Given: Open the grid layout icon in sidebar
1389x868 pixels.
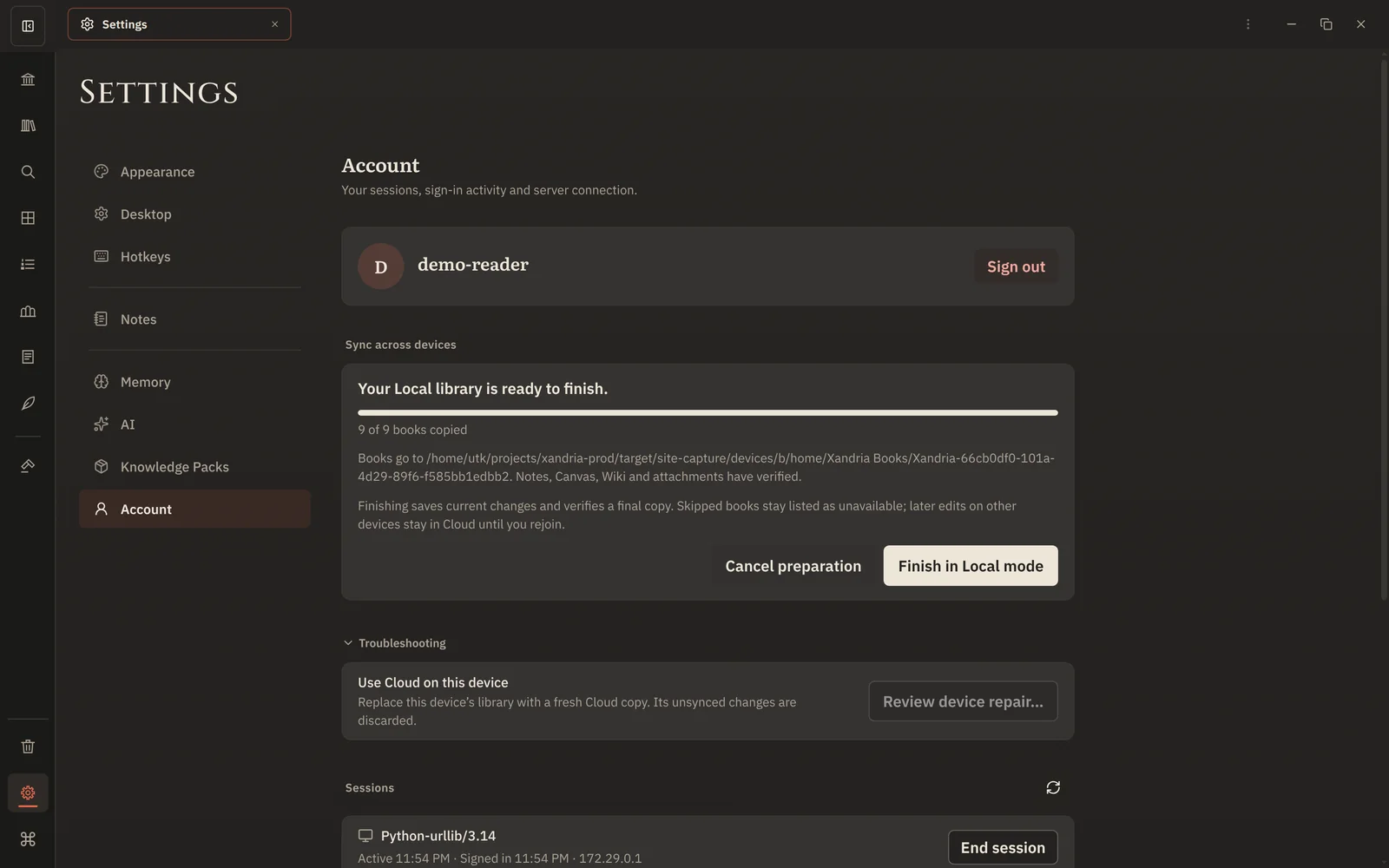Looking at the screenshot, I should click(x=28, y=218).
